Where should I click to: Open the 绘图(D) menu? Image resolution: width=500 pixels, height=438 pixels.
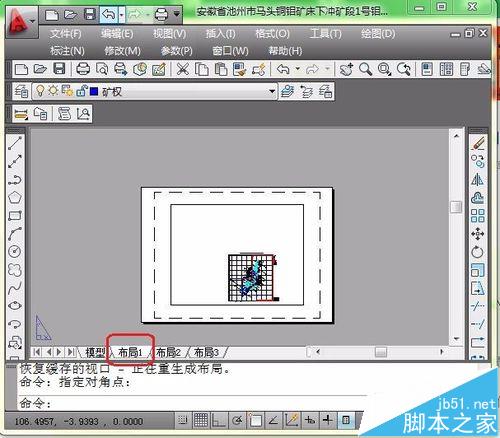coord(378,34)
